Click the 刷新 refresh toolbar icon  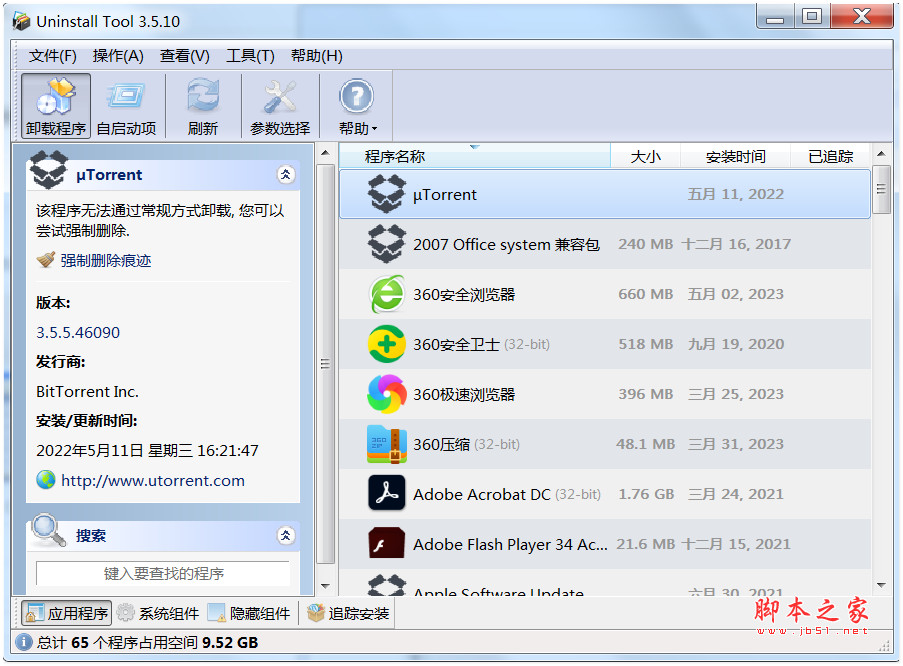203,106
